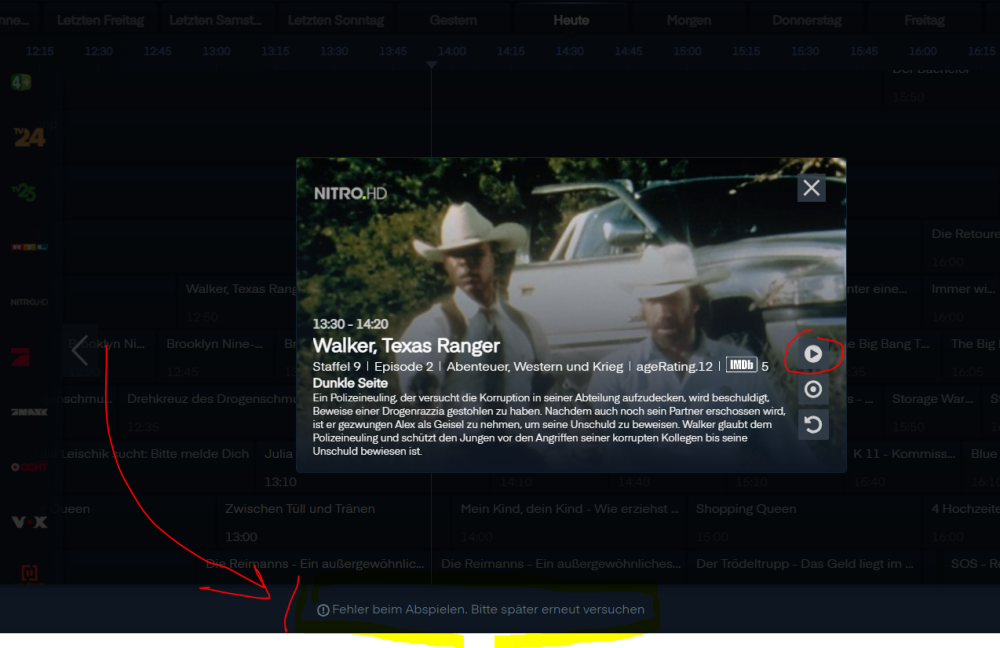Open Der Trödeltrupp program entry
Viewport: 1000px width, 648px height.
812,566
